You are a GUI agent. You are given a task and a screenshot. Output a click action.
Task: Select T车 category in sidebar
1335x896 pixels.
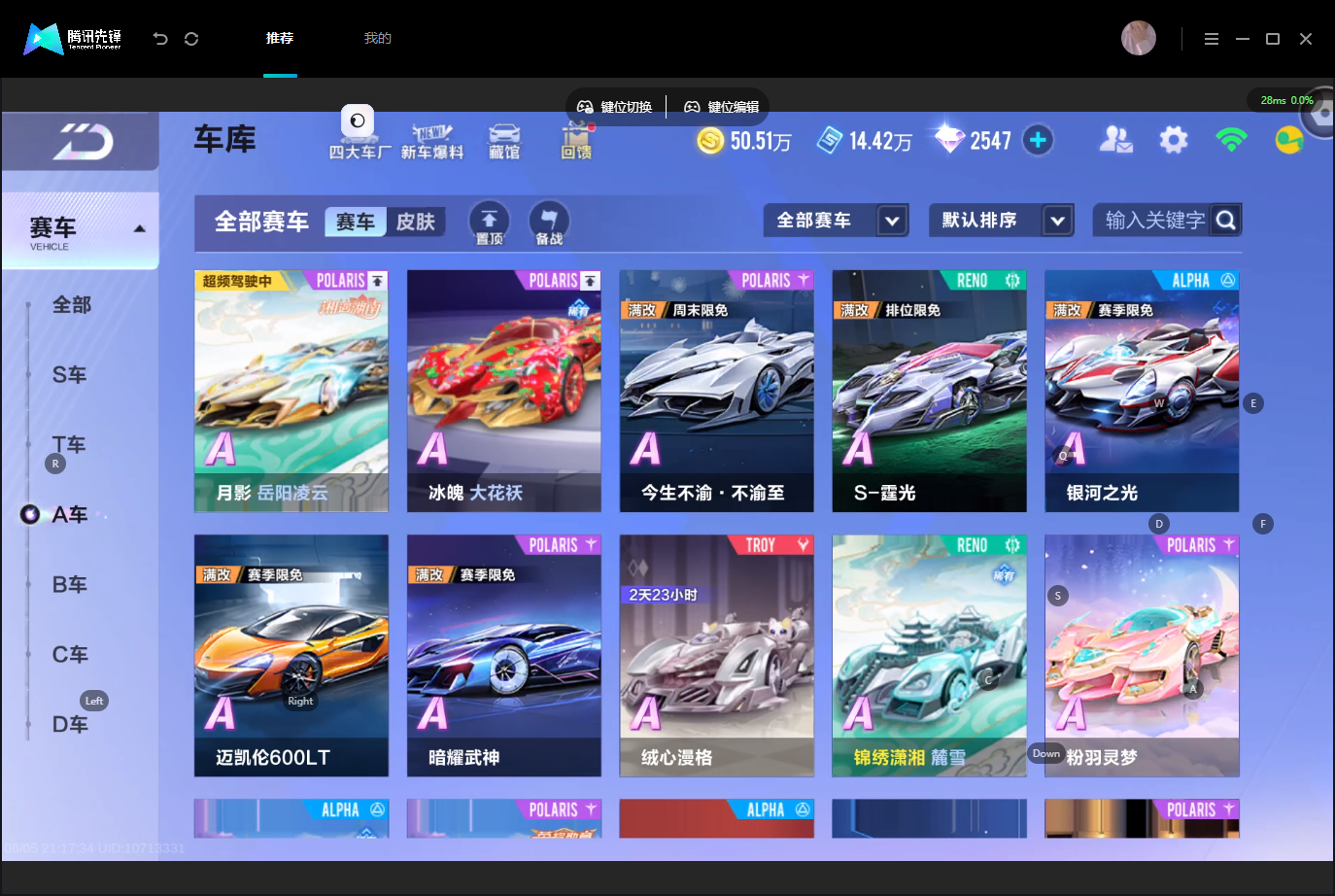[70, 445]
